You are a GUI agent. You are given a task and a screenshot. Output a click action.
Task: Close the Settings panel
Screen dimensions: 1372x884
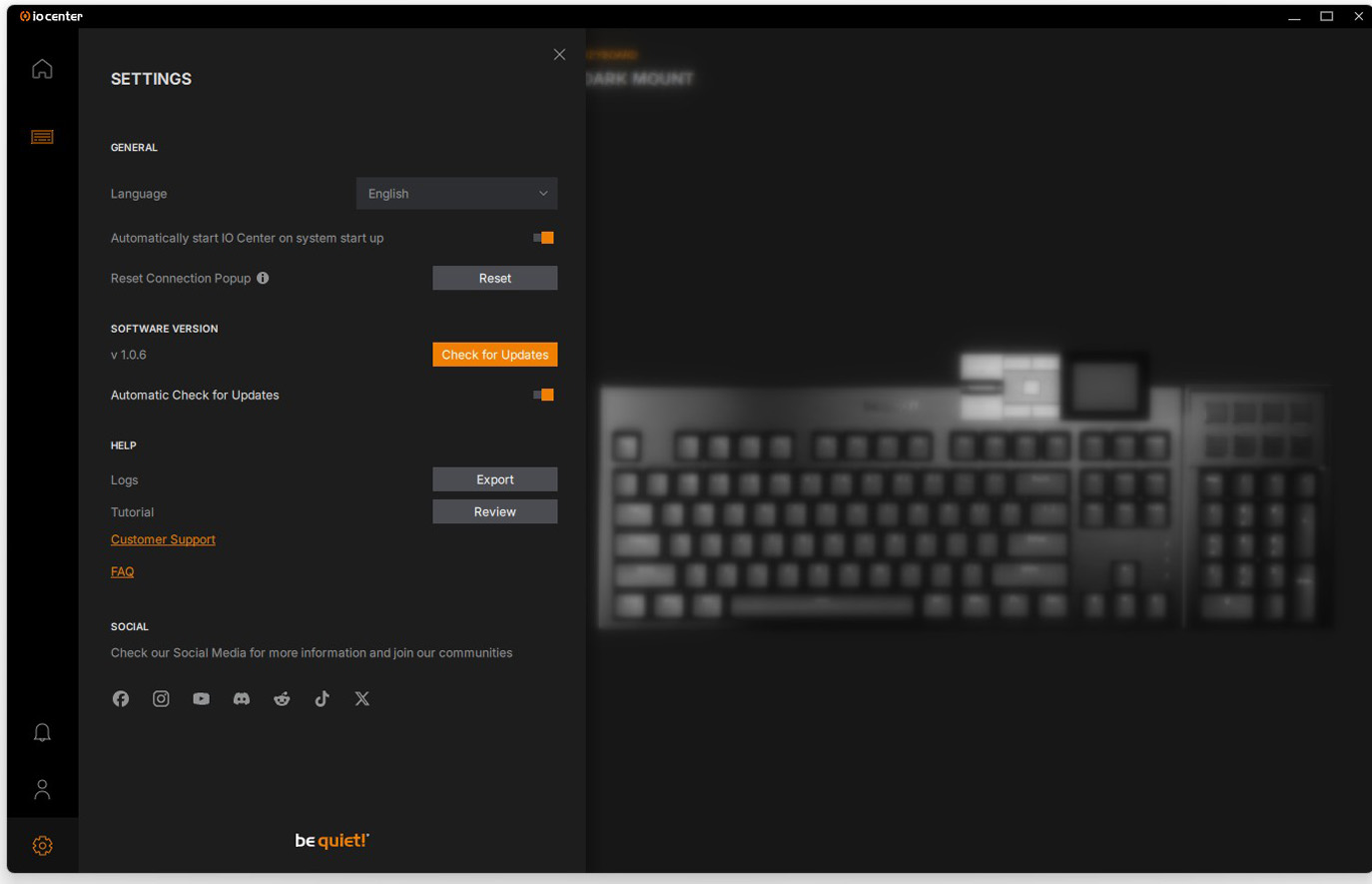click(559, 55)
